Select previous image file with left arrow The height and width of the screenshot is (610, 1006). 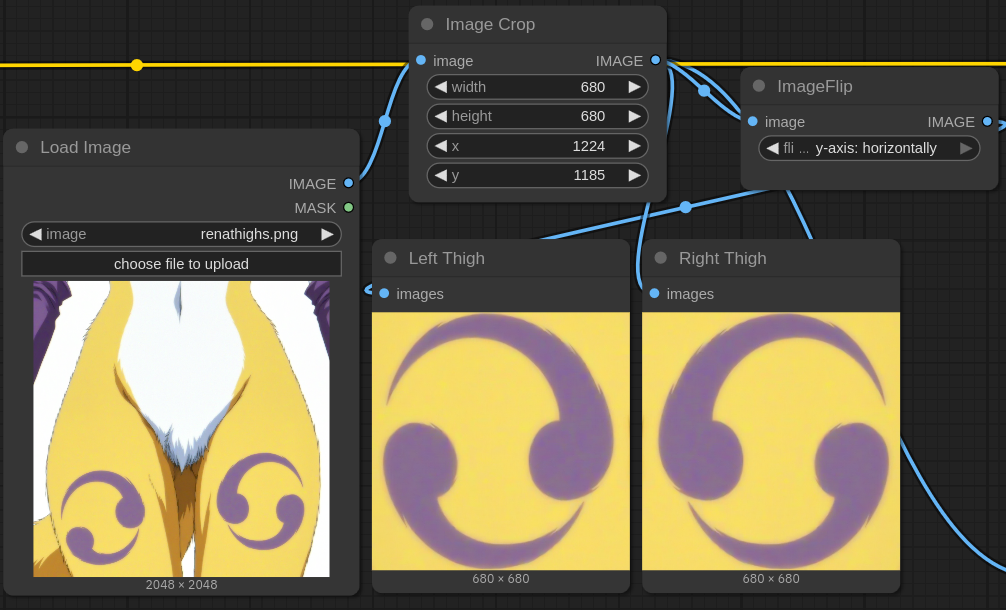pyautogui.click(x=35, y=234)
